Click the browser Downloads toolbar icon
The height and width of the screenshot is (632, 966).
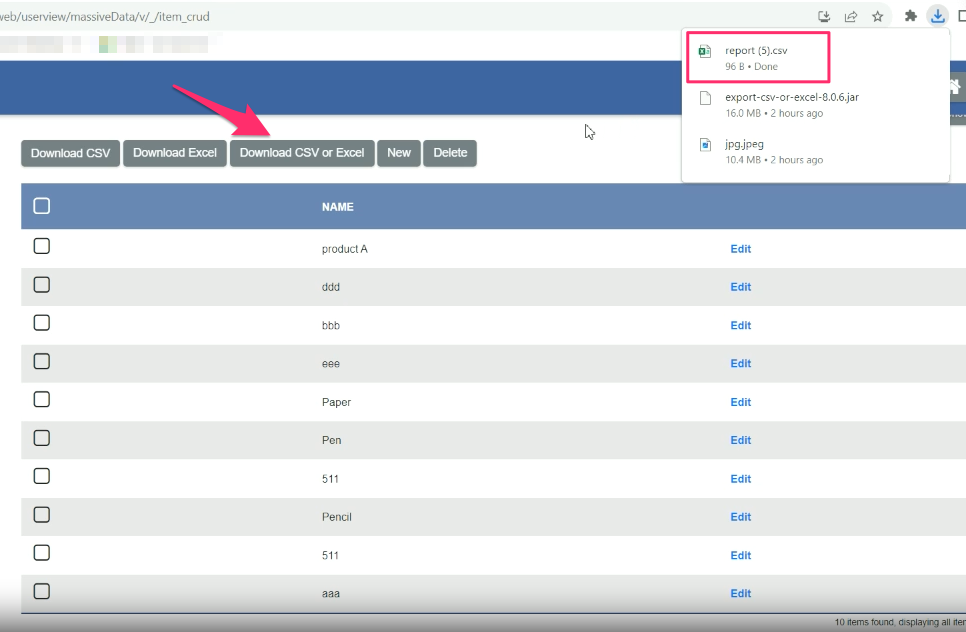(x=937, y=16)
